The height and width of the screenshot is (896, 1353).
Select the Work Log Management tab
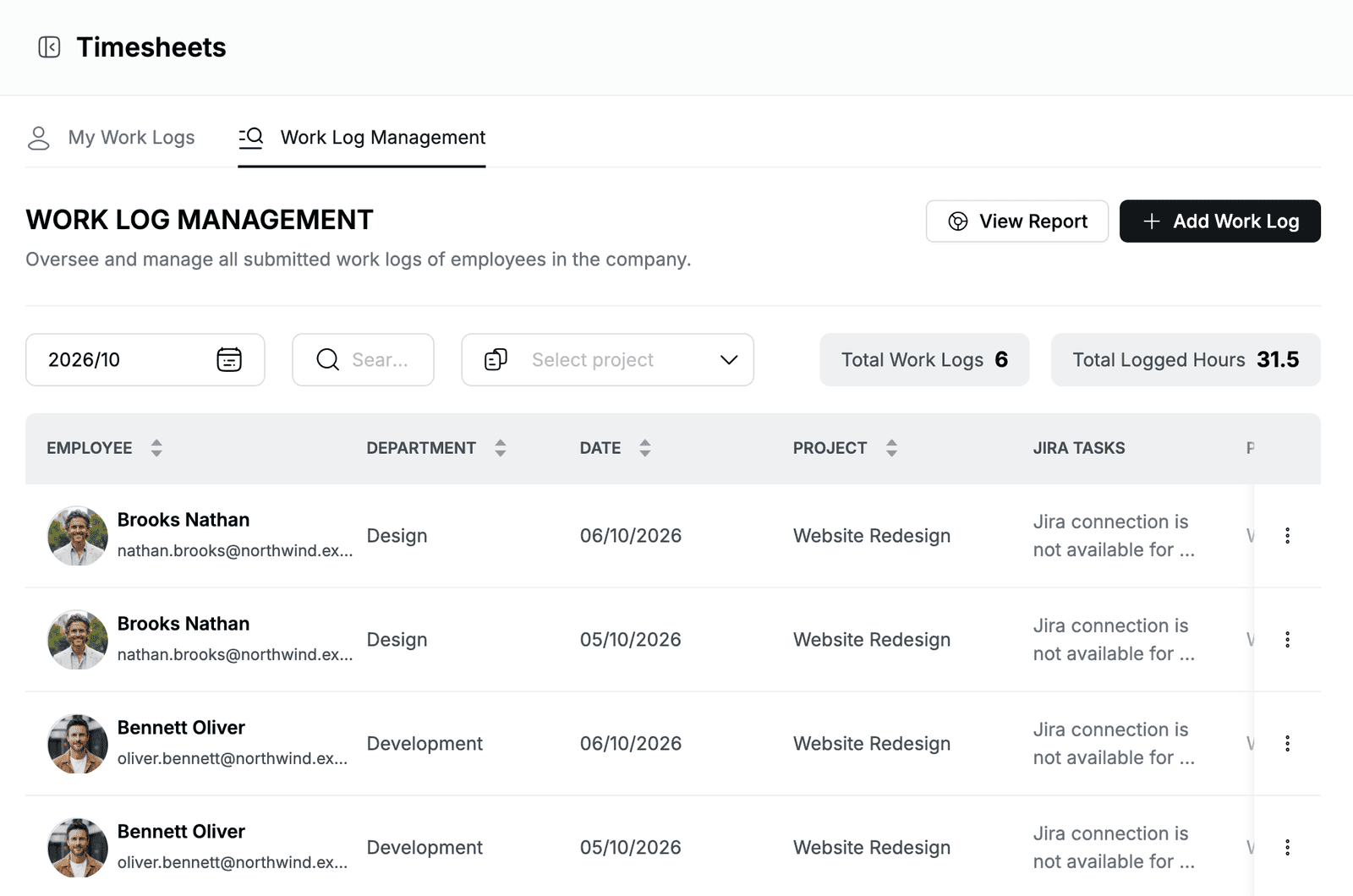[x=362, y=138]
